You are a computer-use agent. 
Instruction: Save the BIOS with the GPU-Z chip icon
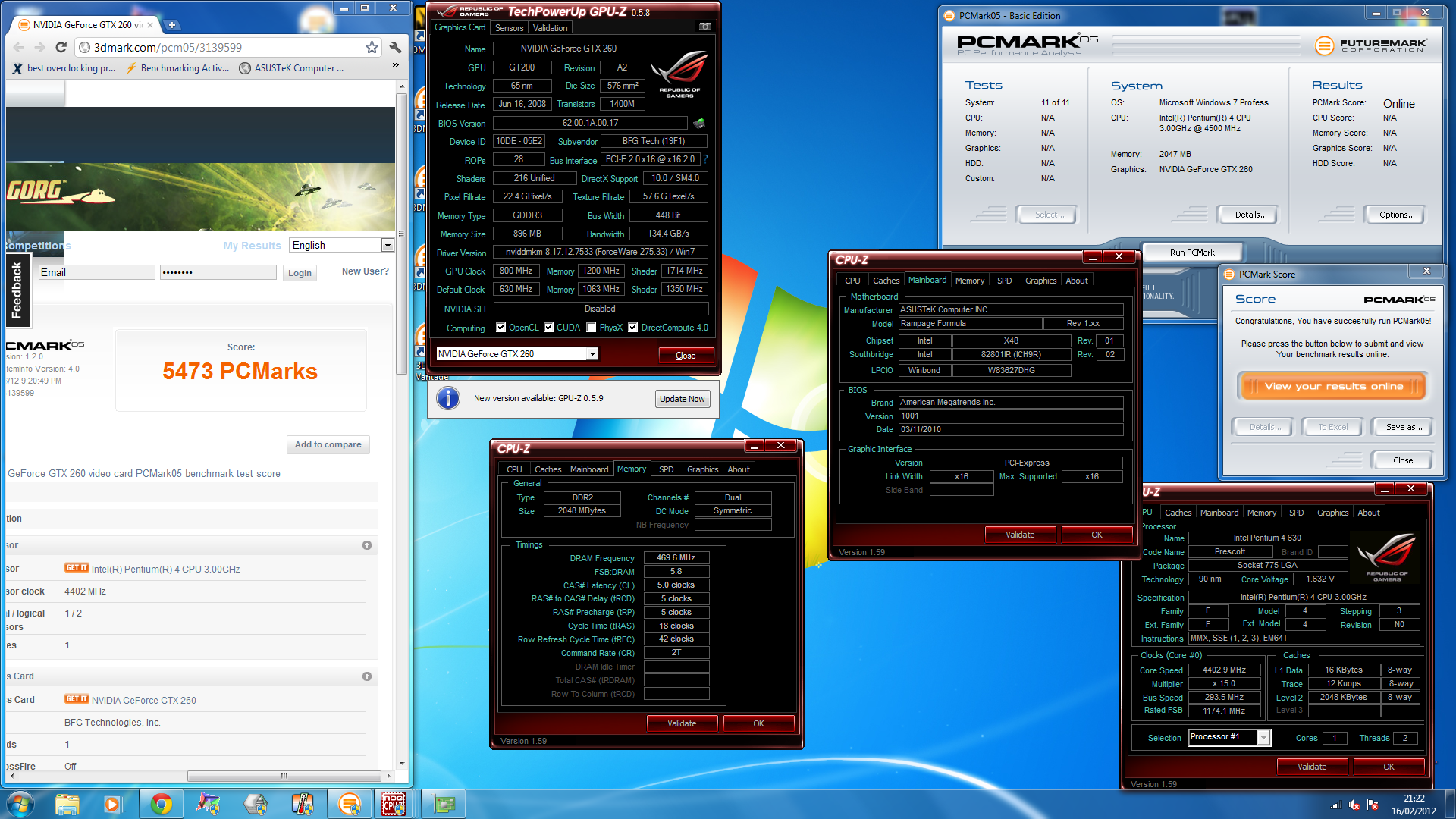click(699, 123)
